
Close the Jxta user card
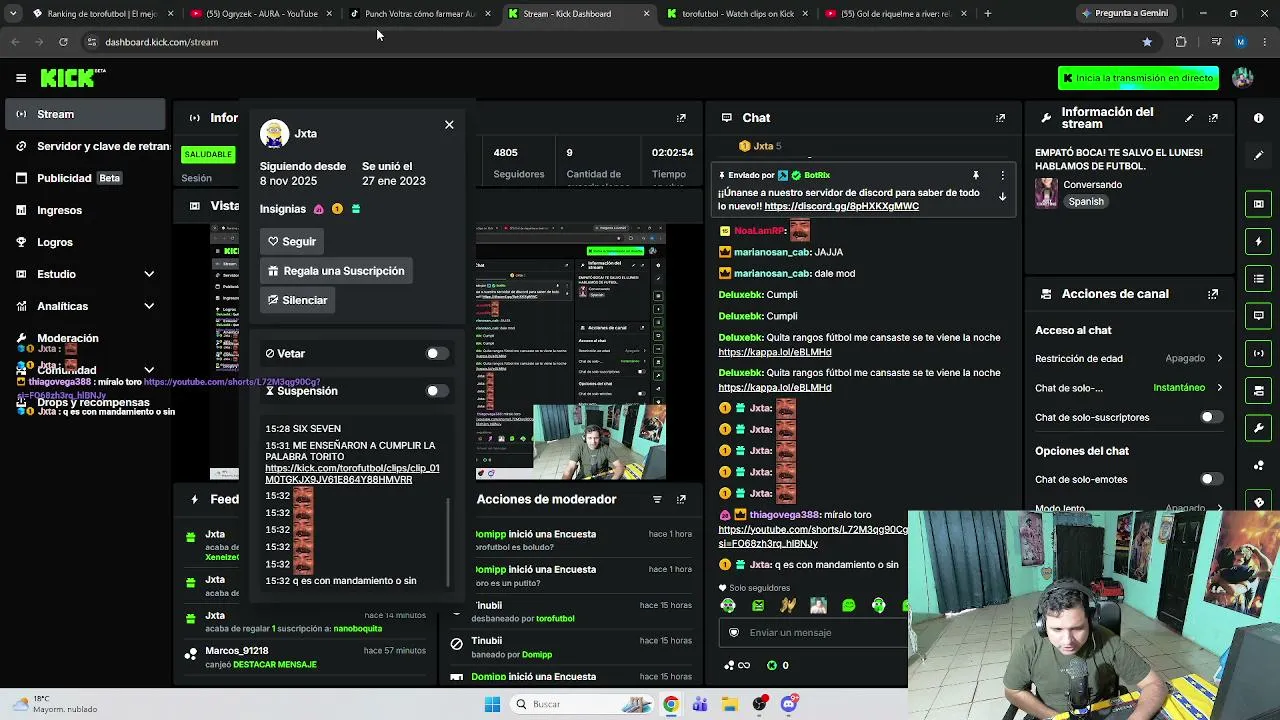pos(449,125)
